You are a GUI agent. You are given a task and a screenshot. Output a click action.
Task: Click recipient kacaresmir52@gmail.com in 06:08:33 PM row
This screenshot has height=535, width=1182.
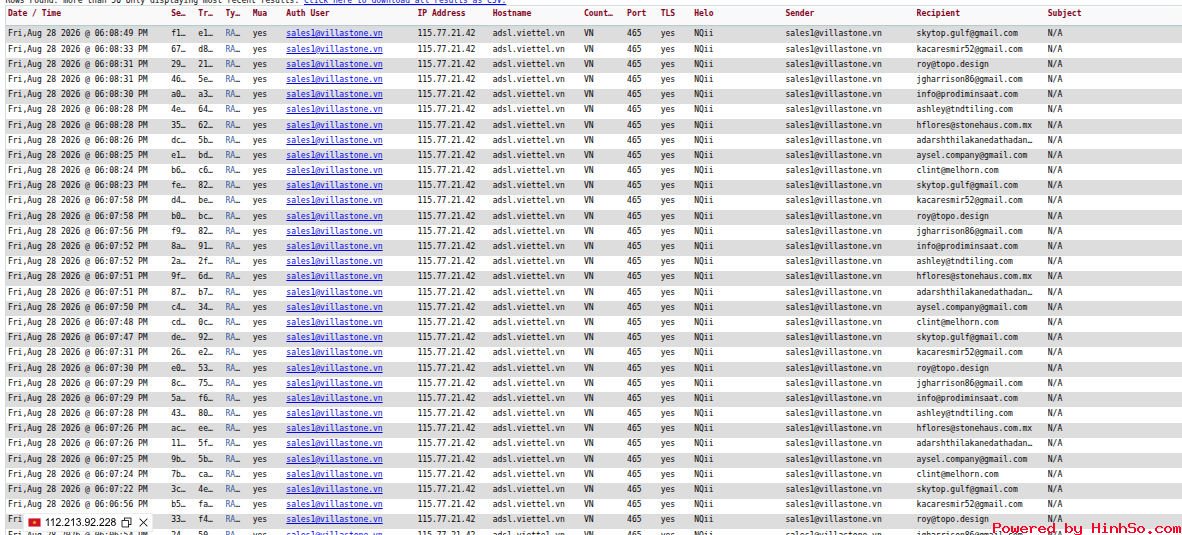click(969, 48)
